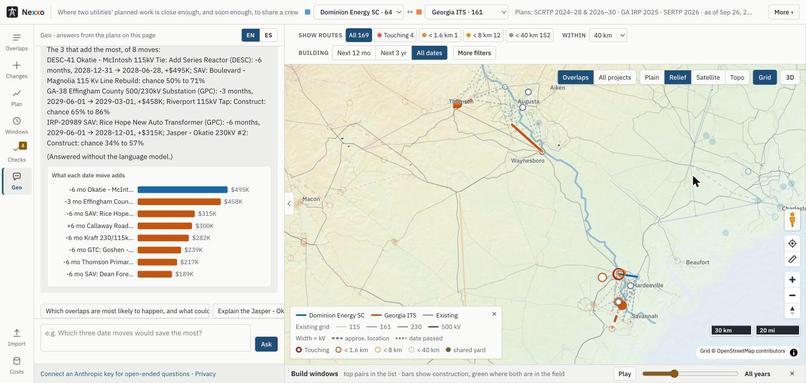Open the Plan sidebar panel
Viewport: 806px width, 383px height.
tap(16, 98)
